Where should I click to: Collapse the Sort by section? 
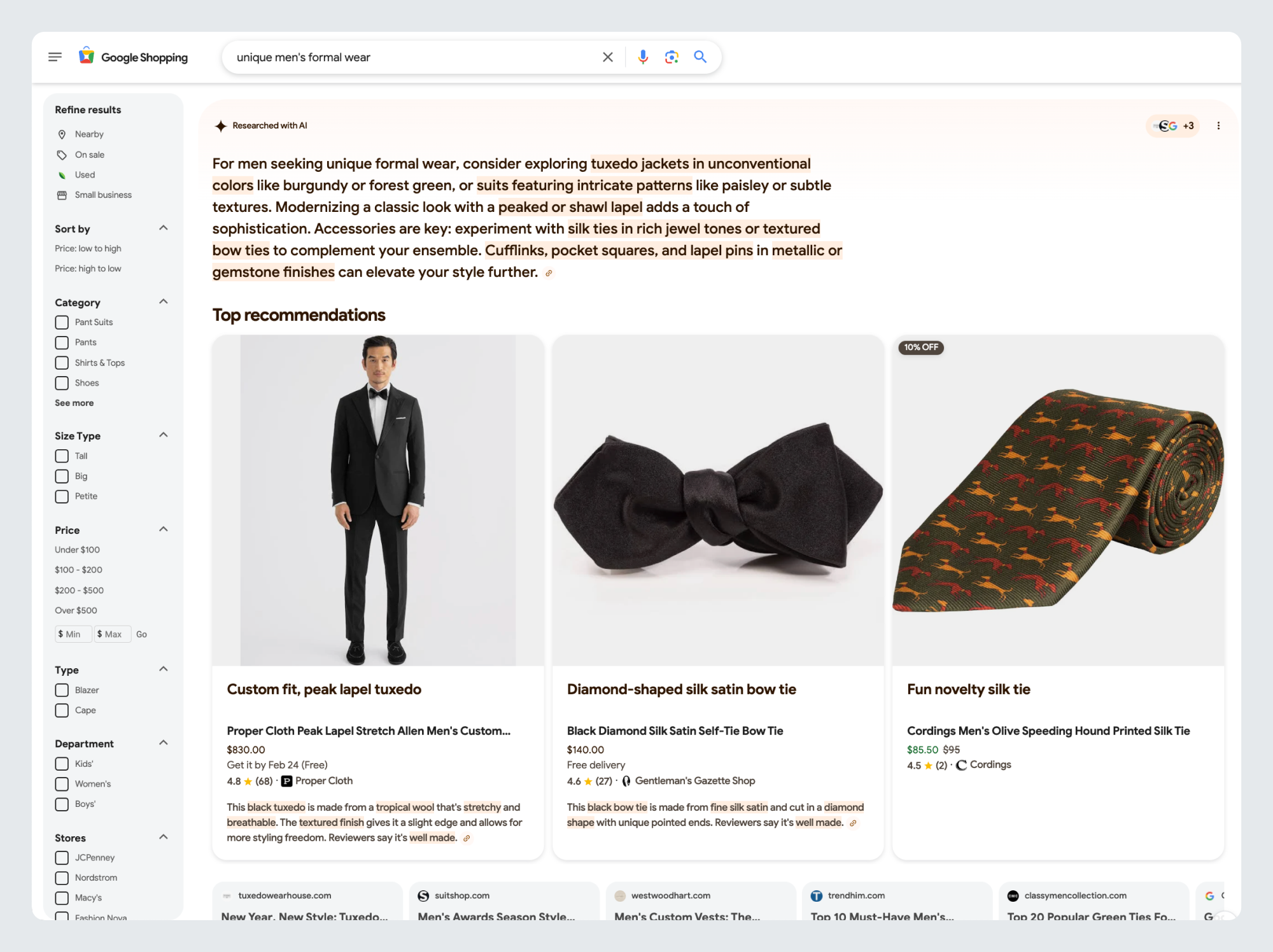[164, 228]
